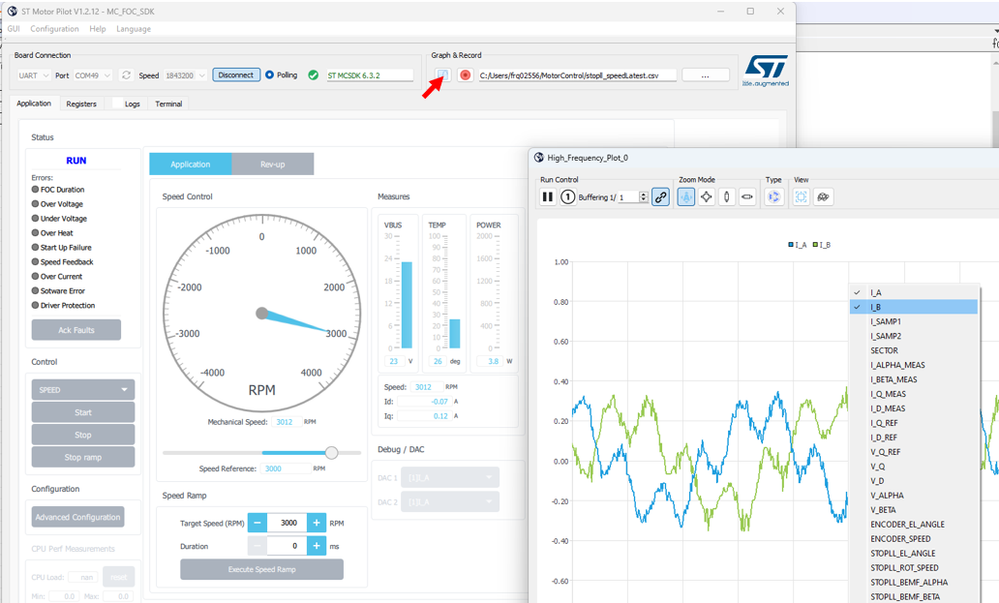Click Execute Speed Ramp button

click(262, 569)
